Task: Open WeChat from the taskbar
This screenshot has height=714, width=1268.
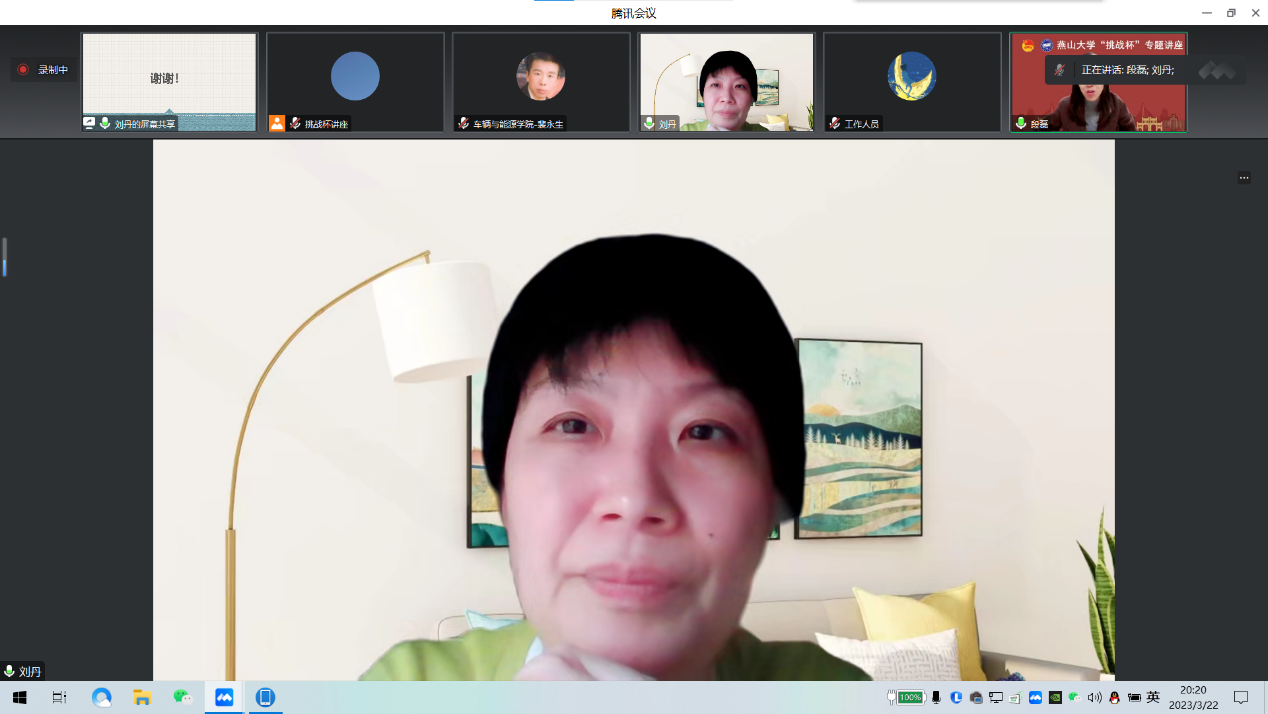Action: 182,697
